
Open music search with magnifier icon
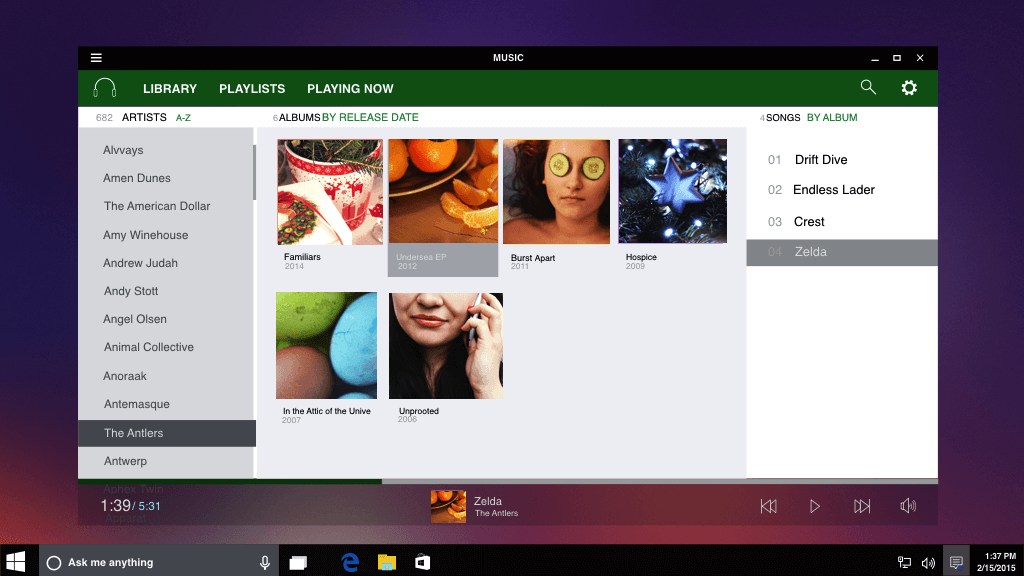click(x=868, y=87)
